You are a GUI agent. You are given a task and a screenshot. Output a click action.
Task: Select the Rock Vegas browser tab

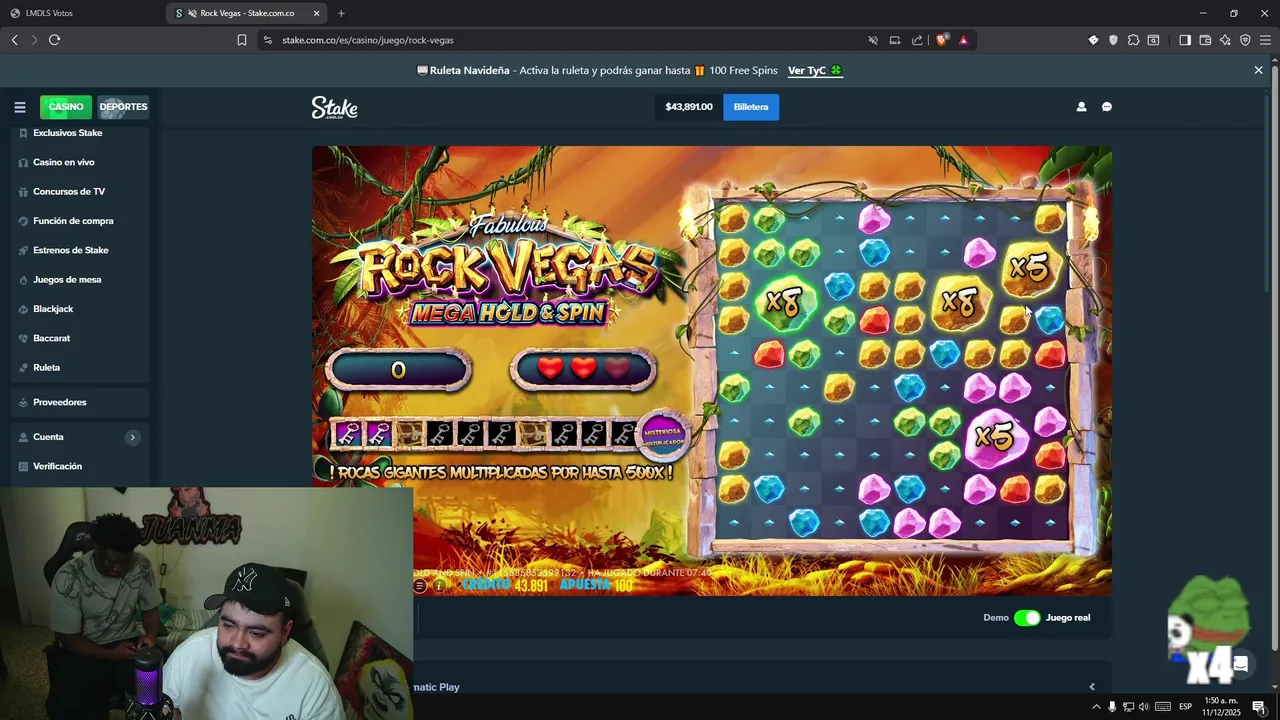click(x=247, y=13)
